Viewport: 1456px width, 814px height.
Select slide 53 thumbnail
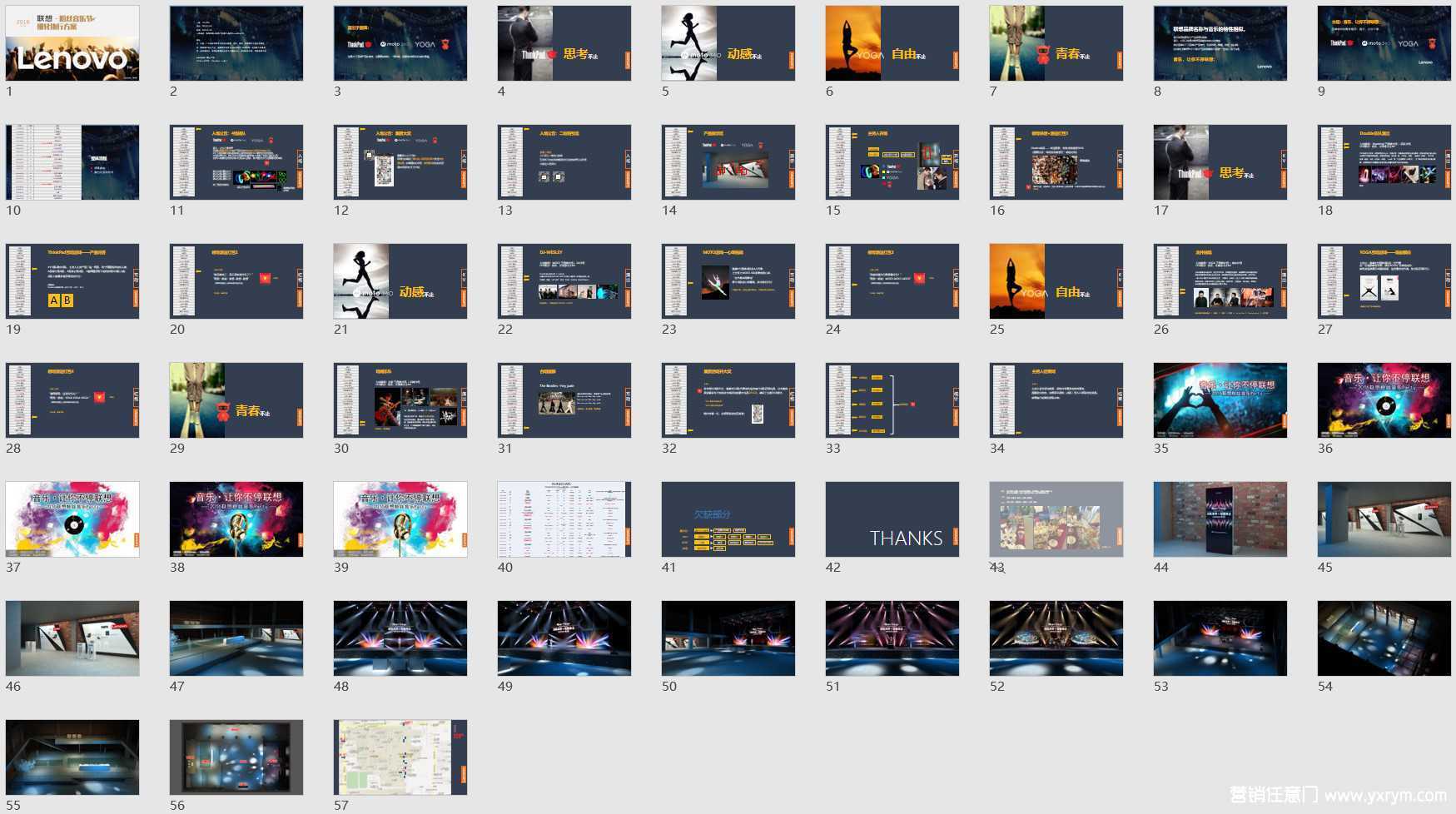pyautogui.click(x=1220, y=638)
